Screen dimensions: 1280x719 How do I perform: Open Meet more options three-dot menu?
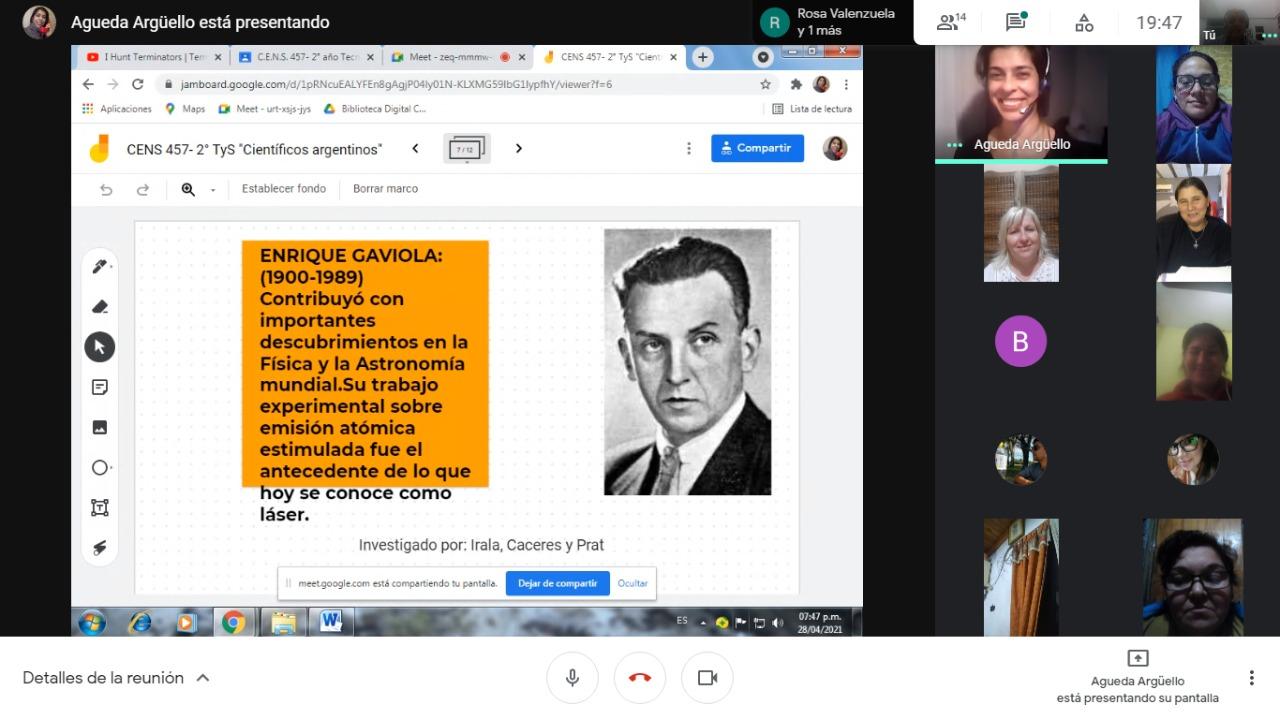pos(1251,678)
